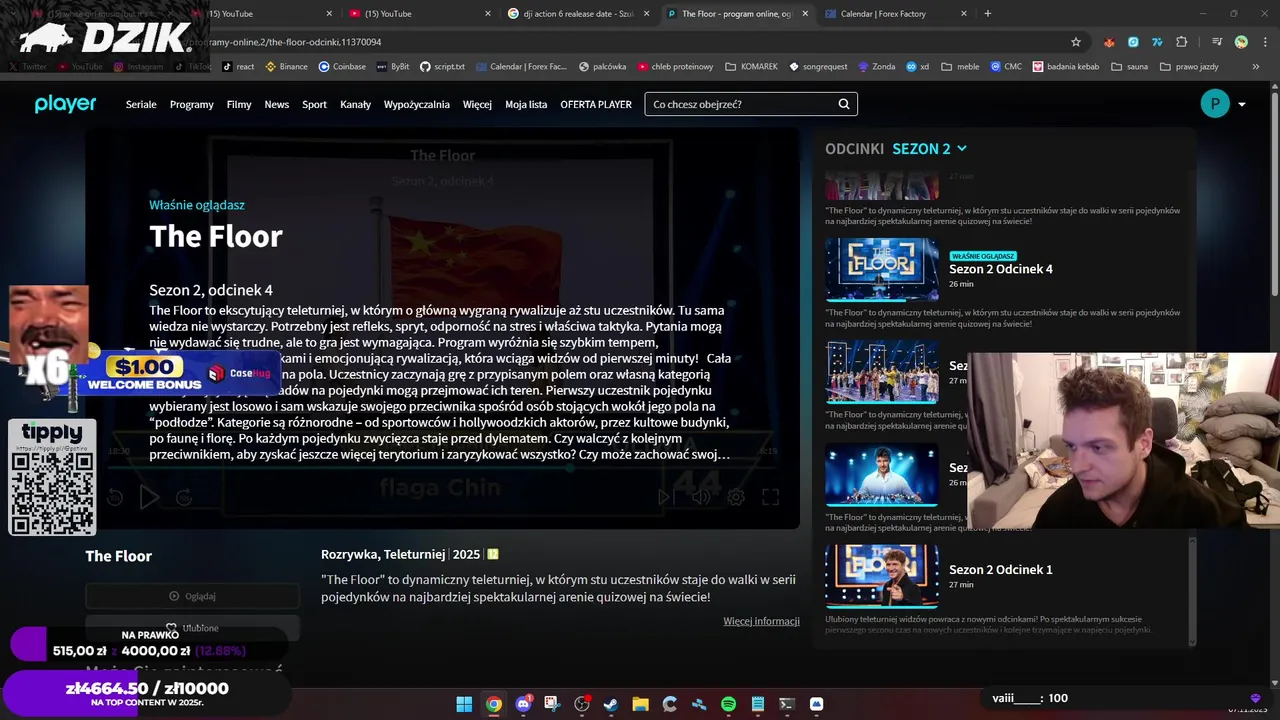This screenshot has width=1280, height=720.
Task: Open the ByBit bookmark
Action: (392, 67)
